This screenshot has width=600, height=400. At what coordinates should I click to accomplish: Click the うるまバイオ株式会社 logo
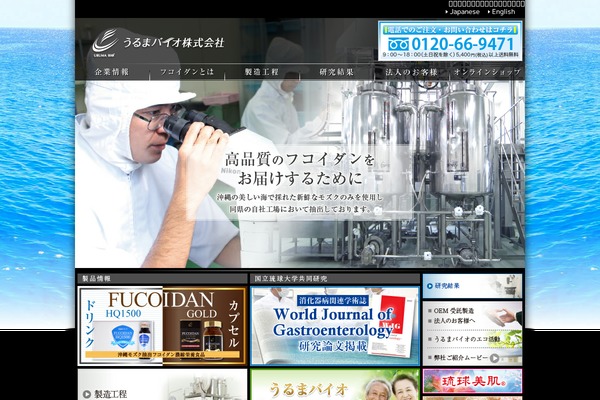pyautogui.click(x=158, y=42)
